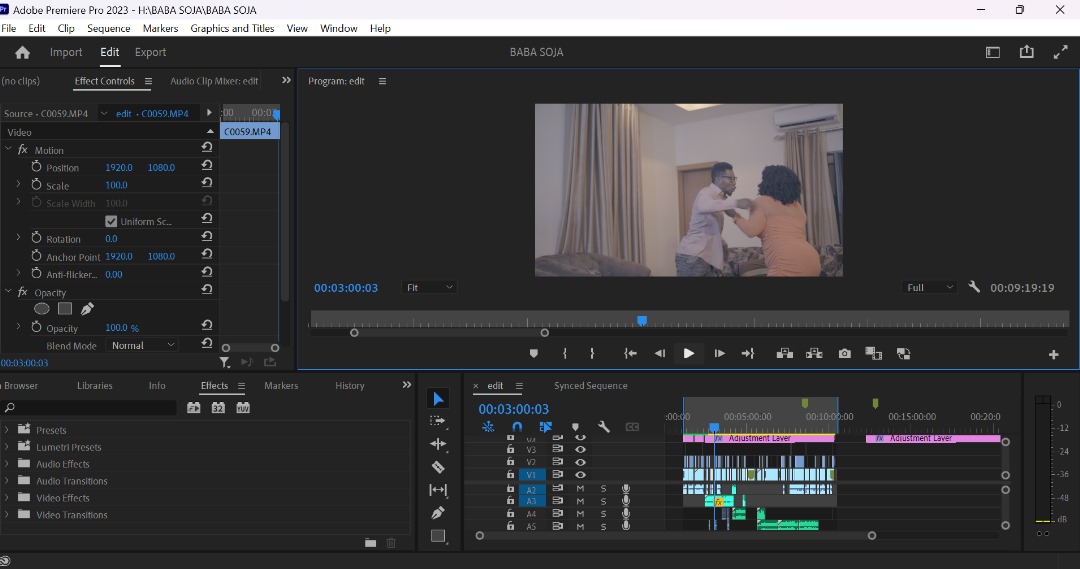The height and width of the screenshot is (569, 1080).
Task: Toggle track lock on V2
Action: click(x=510, y=462)
